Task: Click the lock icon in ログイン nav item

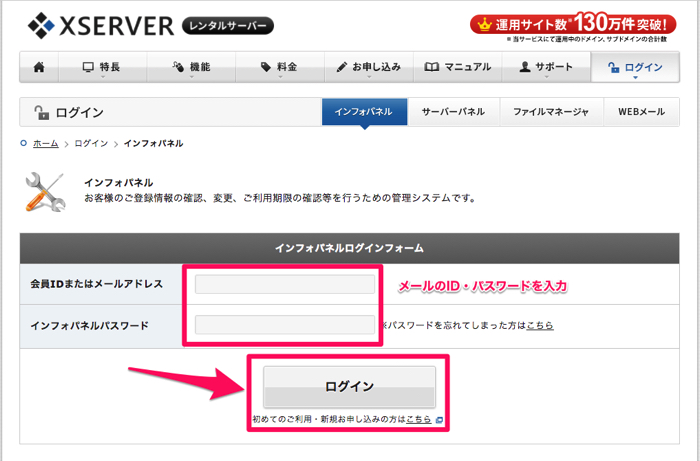Action: (x=614, y=67)
